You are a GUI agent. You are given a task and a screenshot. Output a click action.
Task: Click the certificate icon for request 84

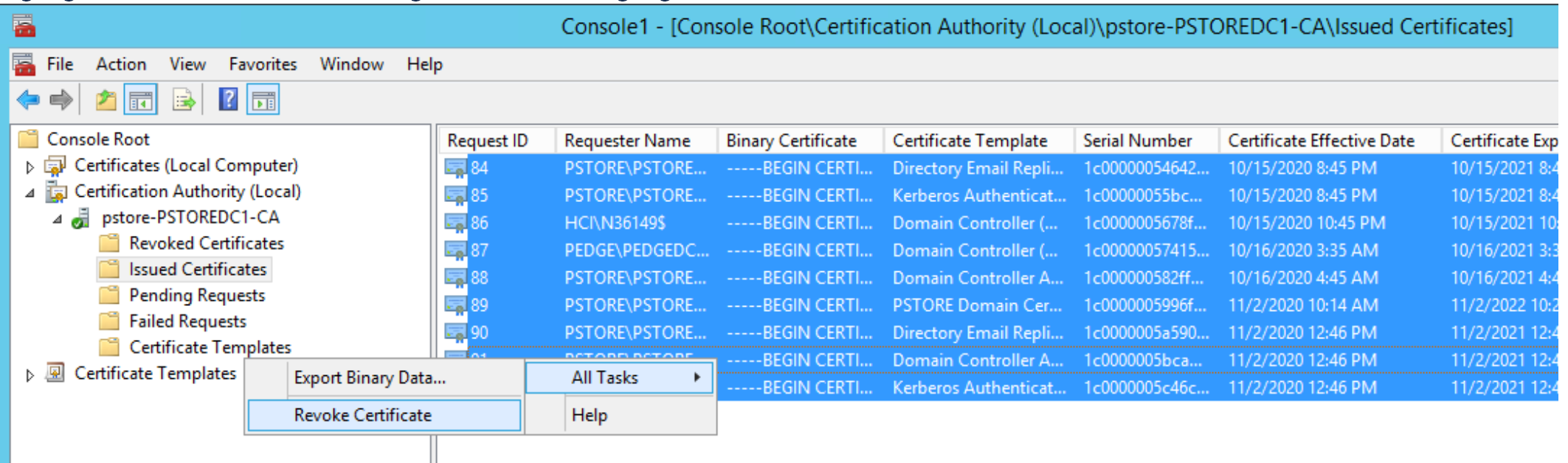coord(455,169)
